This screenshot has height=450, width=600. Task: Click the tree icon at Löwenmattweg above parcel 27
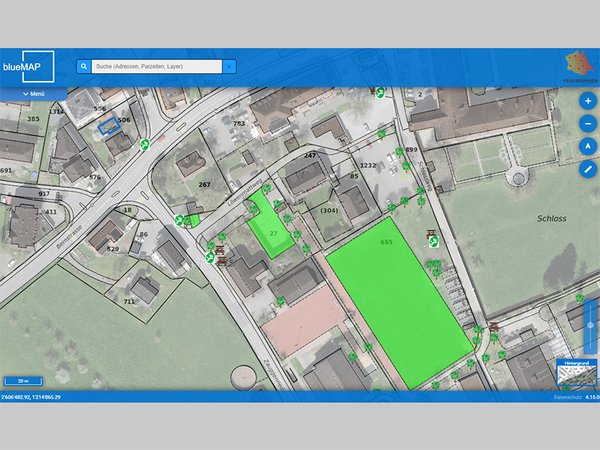click(x=266, y=188)
